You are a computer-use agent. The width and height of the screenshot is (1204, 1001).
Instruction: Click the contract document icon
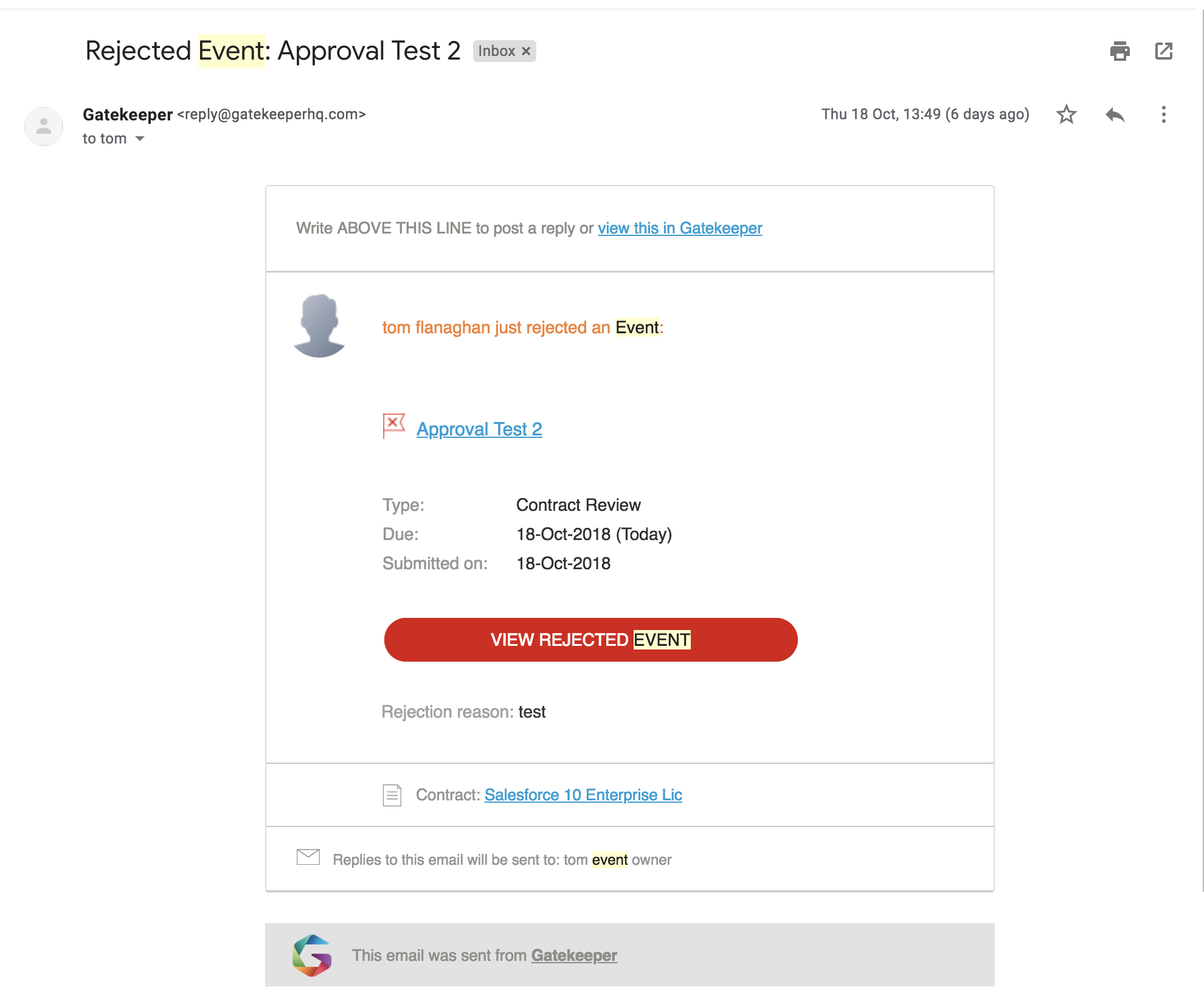coord(392,795)
